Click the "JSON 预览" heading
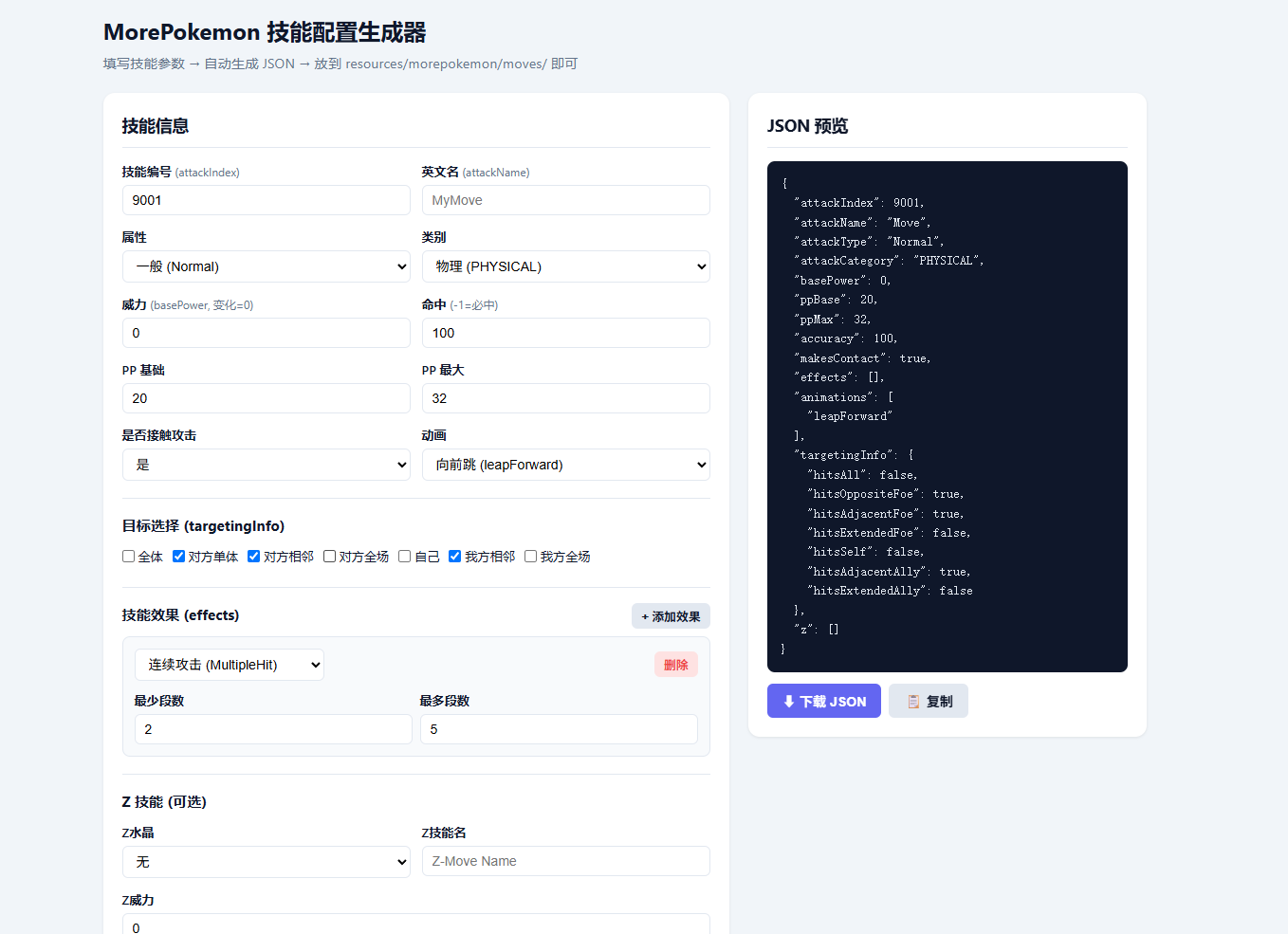Image resolution: width=1288 pixels, height=934 pixels. (807, 126)
